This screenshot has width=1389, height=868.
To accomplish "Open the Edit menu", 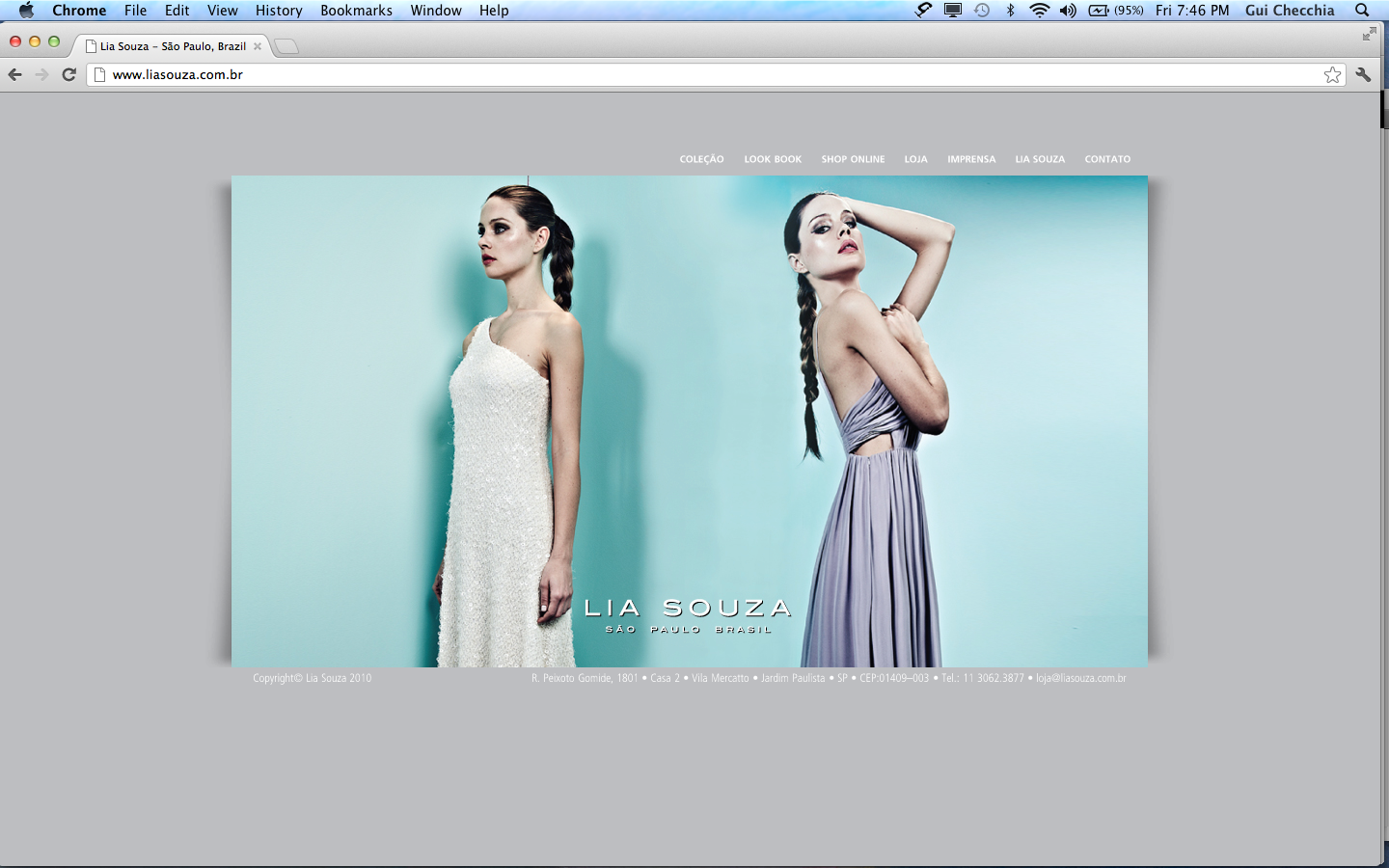I will point(177,11).
